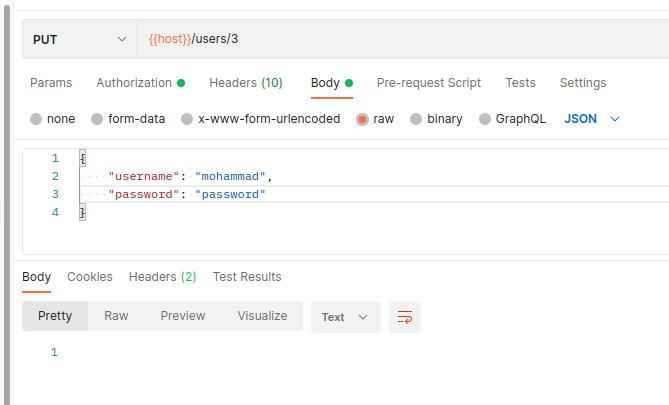Switch to the Params tab
This screenshot has width=669, height=405.
pyautogui.click(x=51, y=83)
